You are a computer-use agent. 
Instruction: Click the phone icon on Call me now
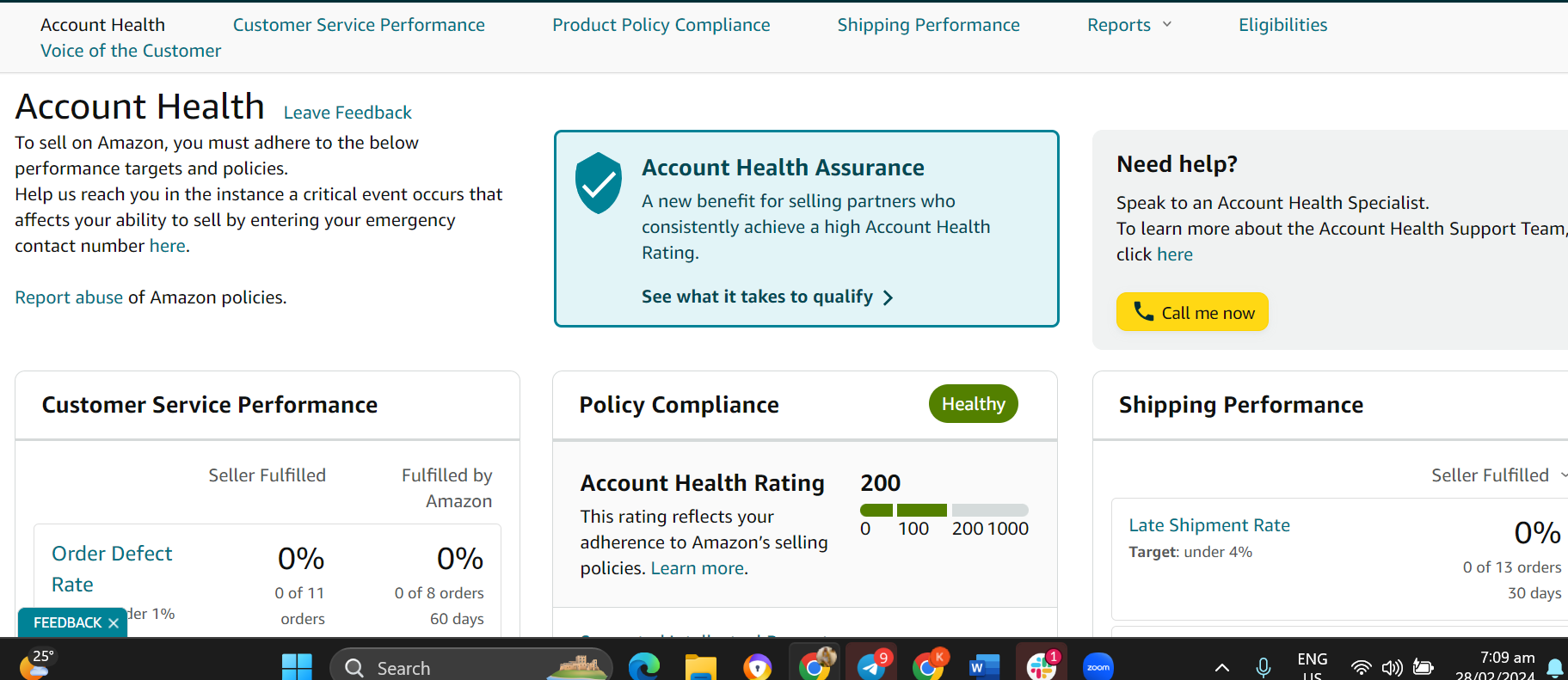(x=1143, y=311)
